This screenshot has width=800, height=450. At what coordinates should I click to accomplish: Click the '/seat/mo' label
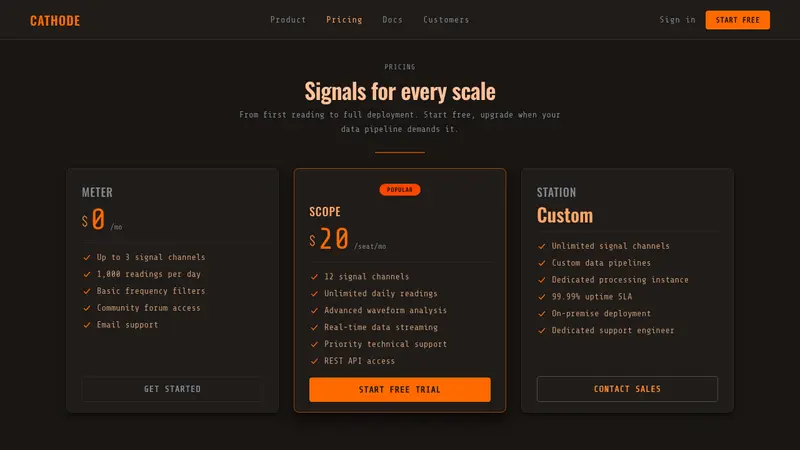click(370, 246)
